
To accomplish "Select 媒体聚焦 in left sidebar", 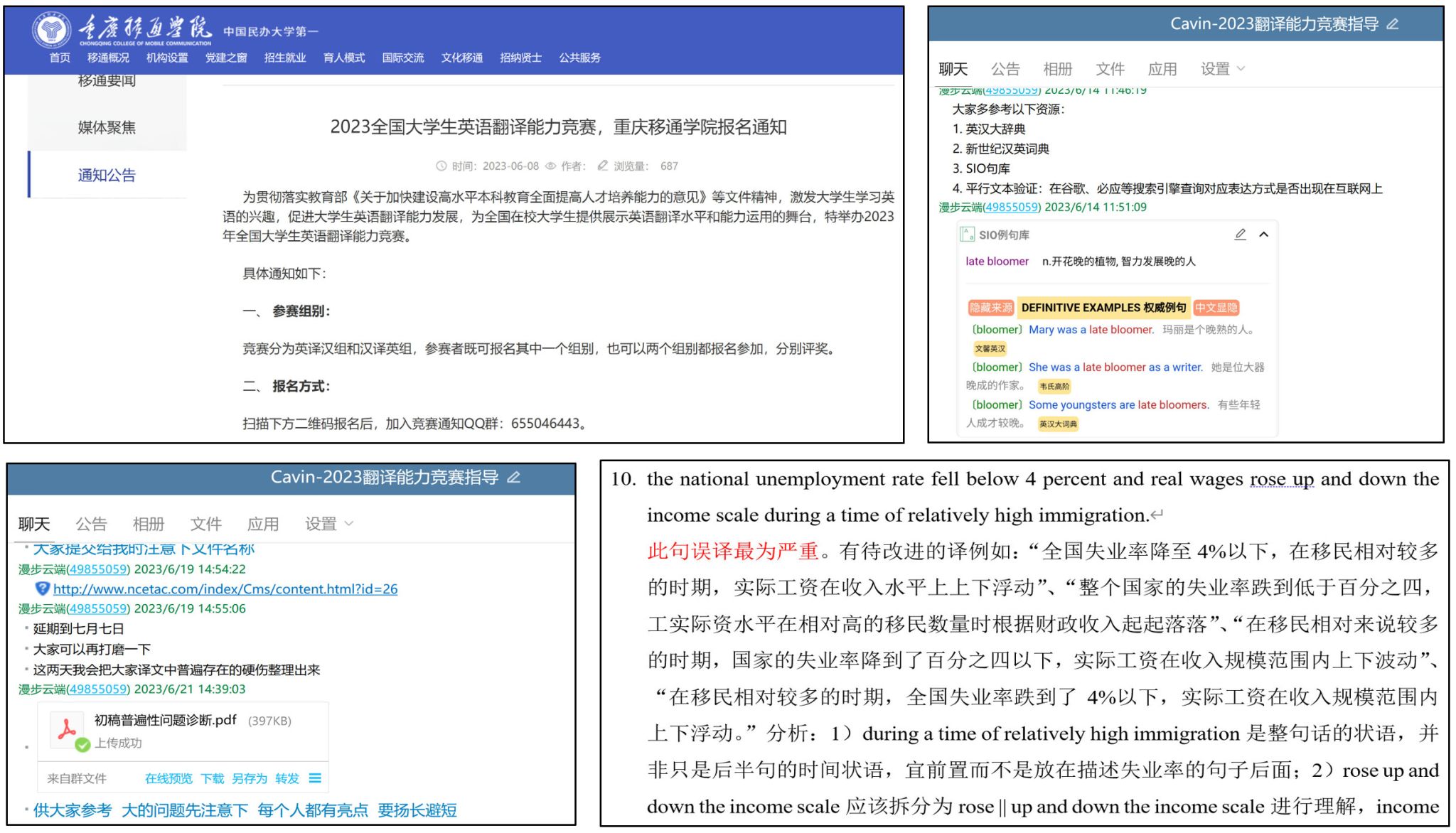I will [107, 127].
